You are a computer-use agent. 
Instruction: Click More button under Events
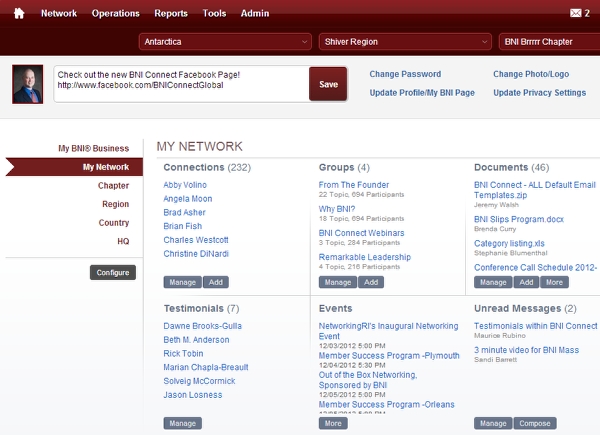coord(334,423)
